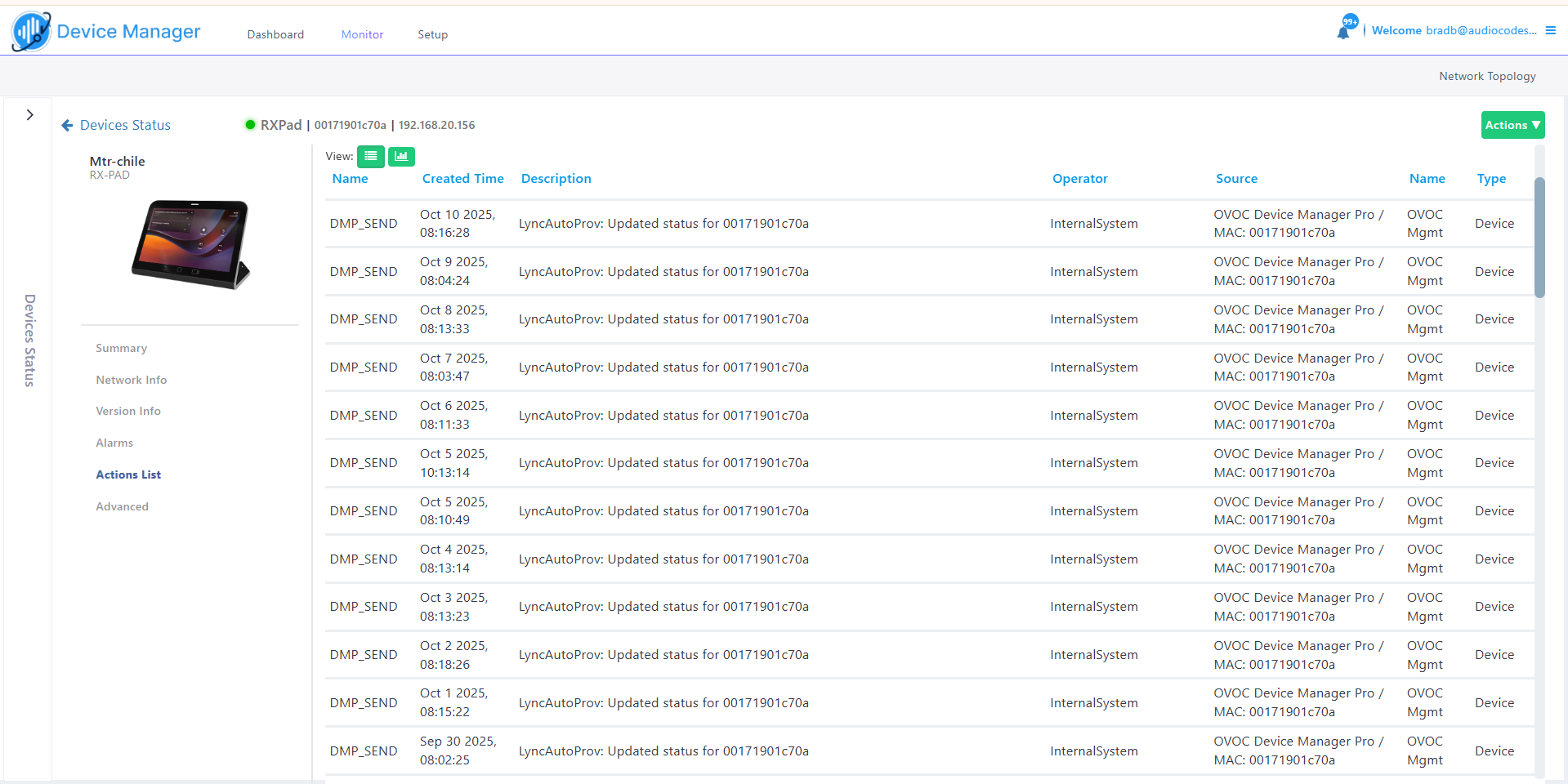Show the Alarms section
The height and width of the screenshot is (784, 1568).
(x=114, y=443)
